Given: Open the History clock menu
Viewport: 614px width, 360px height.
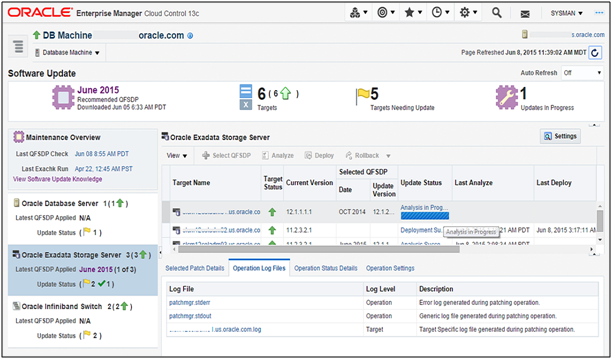Looking at the screenshot, I should point(440,13).
